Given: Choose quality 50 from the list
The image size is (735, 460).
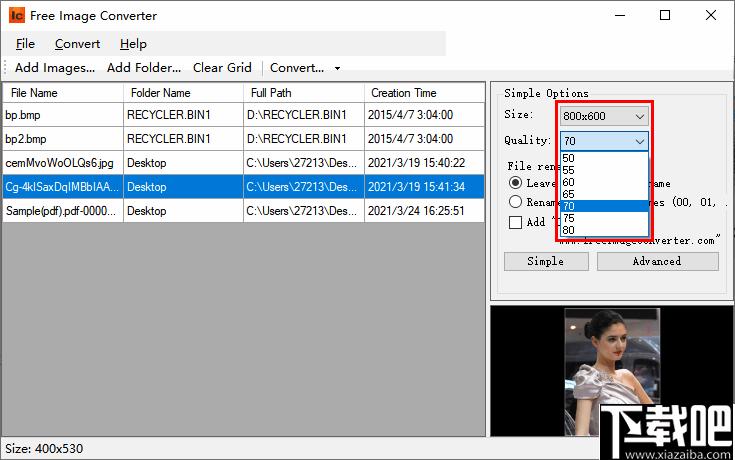Looking at the screenshot, I should tap(569, 158).
